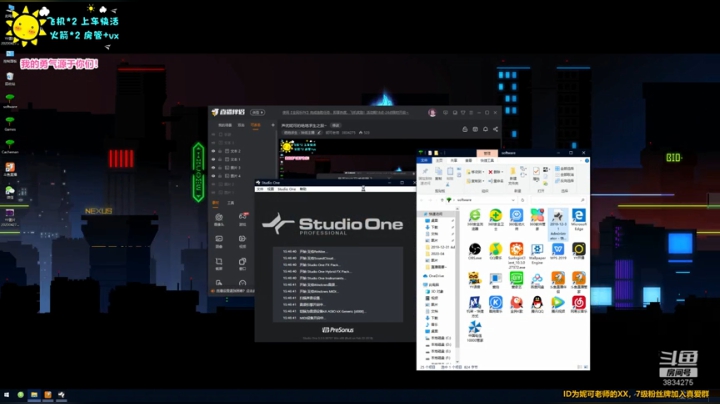Click Select all in Explorer ribbon

coord(565,169)
